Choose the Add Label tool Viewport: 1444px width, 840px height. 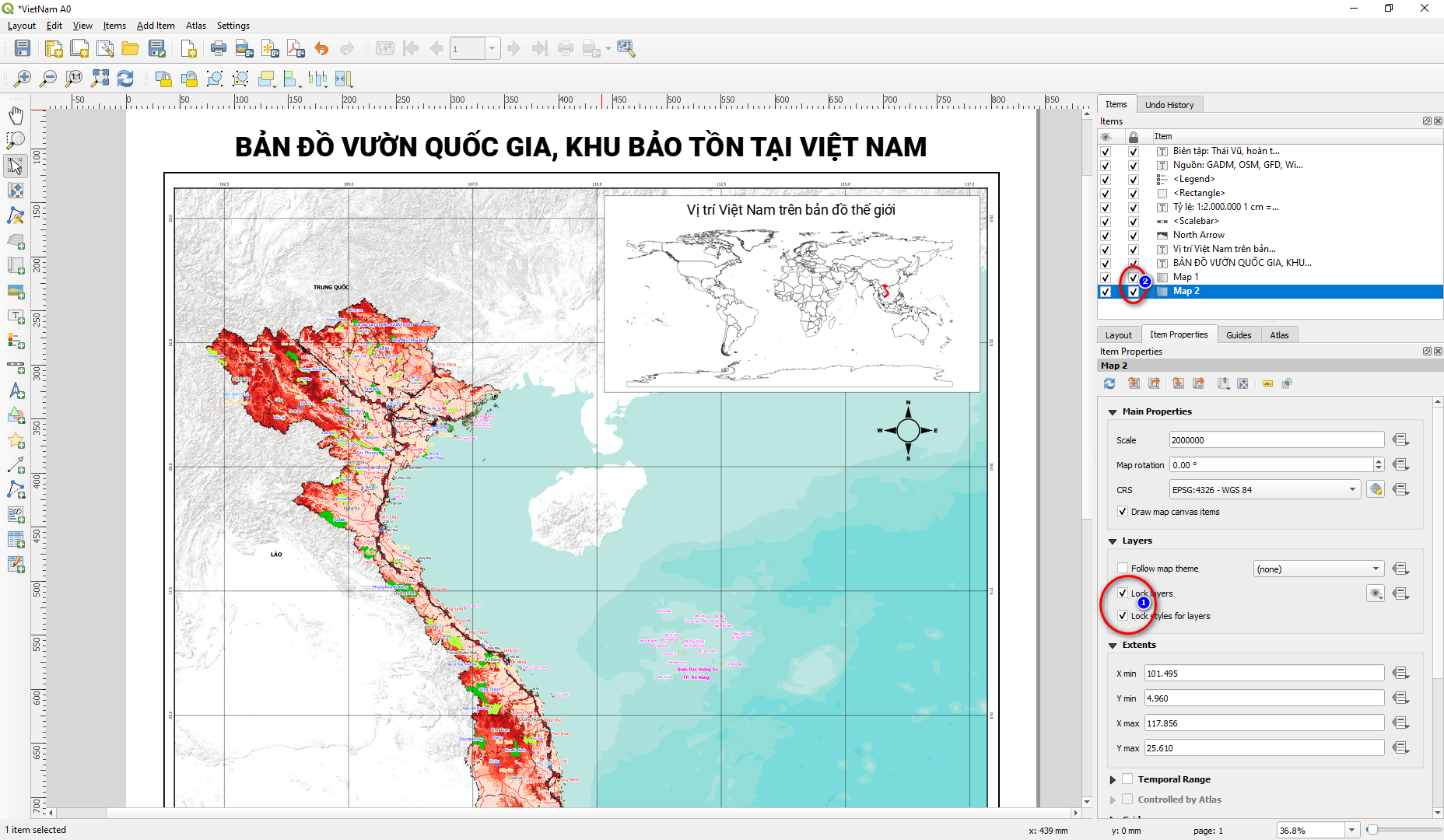(x=16, y=317)
